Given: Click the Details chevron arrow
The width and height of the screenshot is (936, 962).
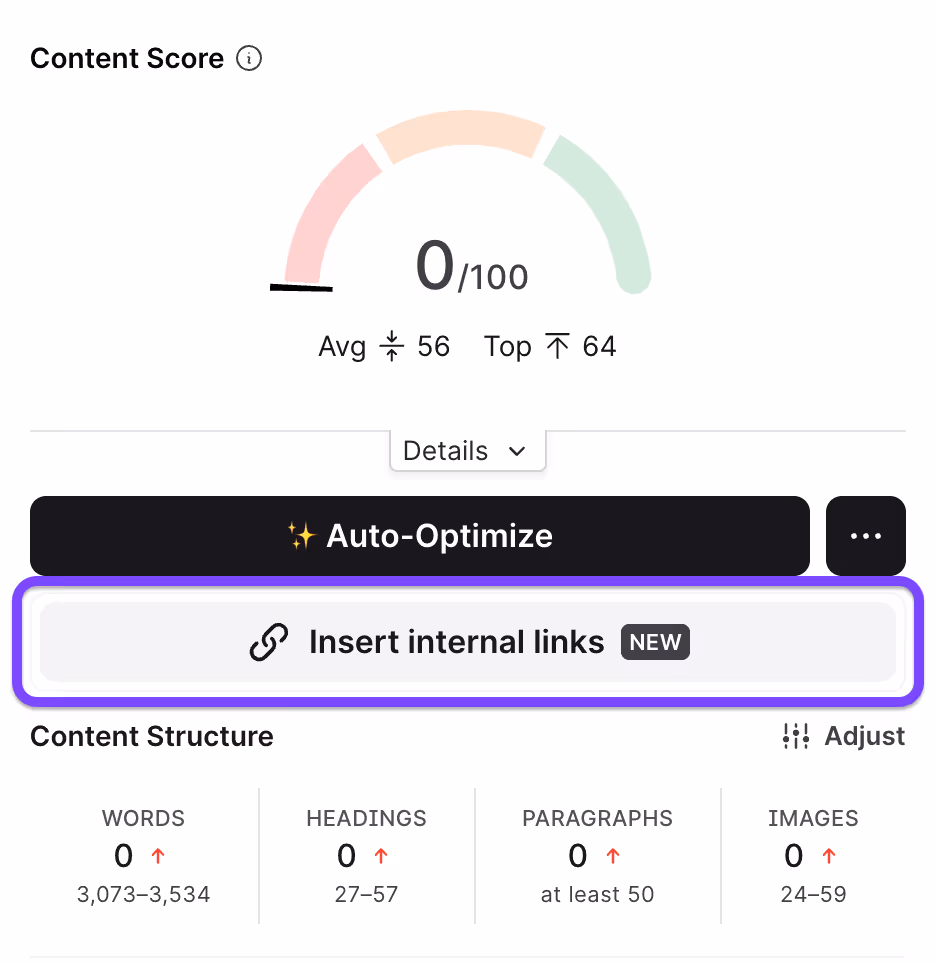Looking at the screenshot, I should (x=517, y=452).
